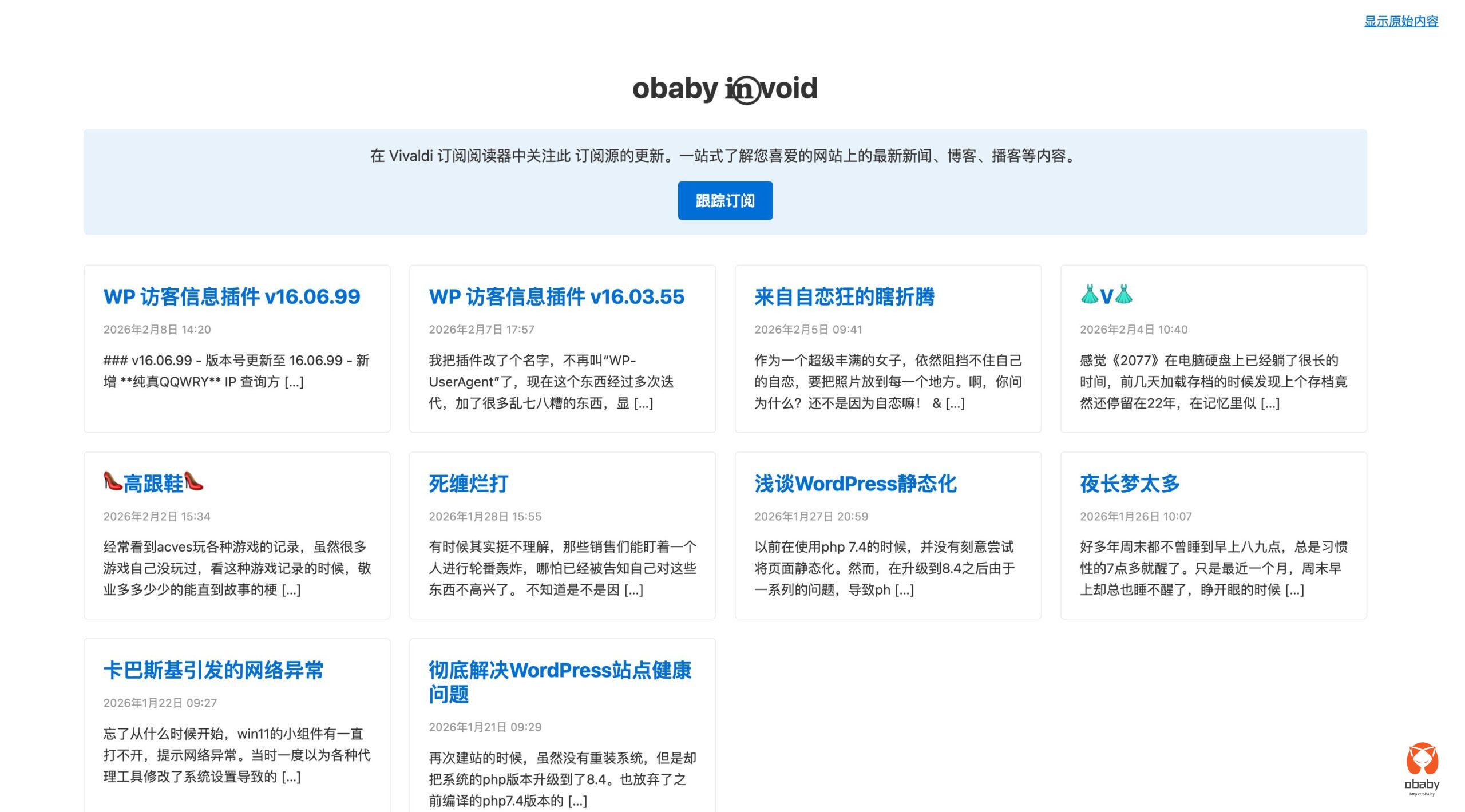Viewport: 1465px width, 812px height.
Task: Click the obaby in void site title
Action: tap(675, 89)
